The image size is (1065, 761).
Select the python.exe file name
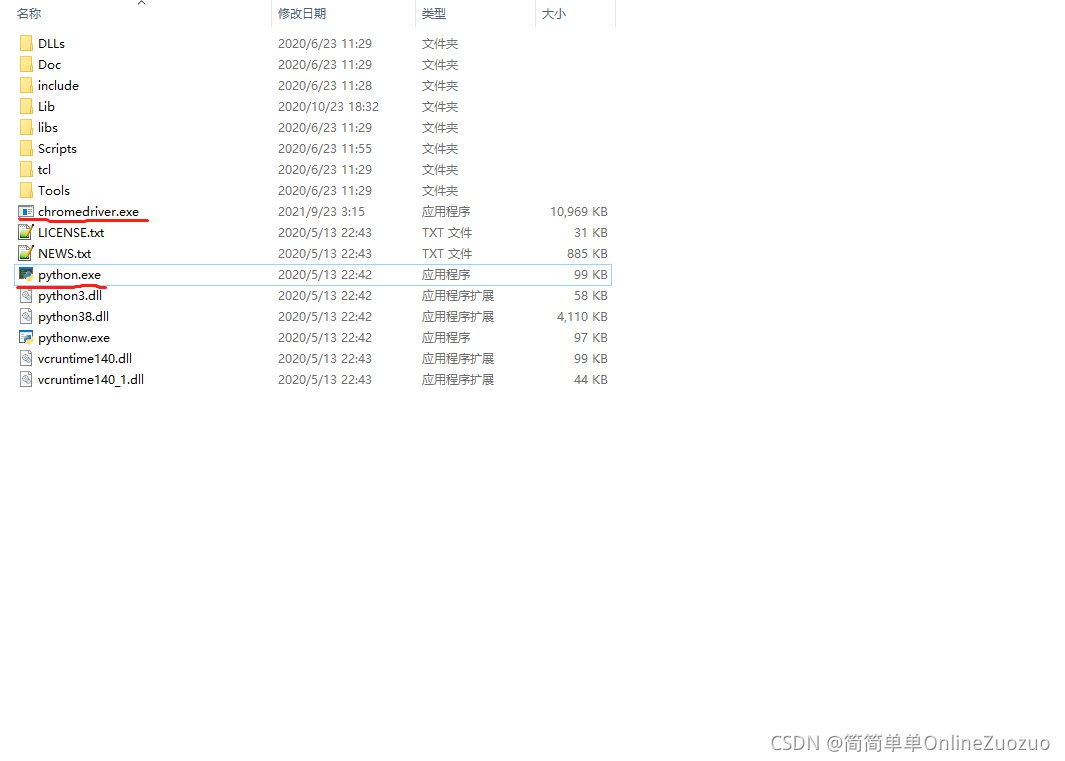click(69, 275)
